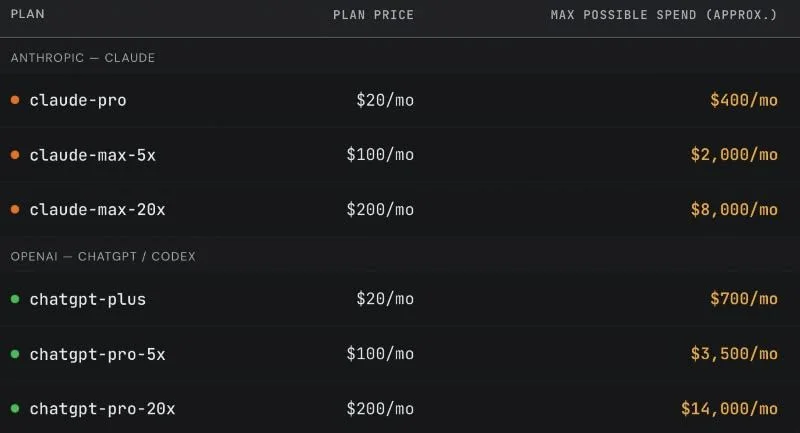Click the orange dot beside claude-max-20x
800x433 pixels.
pos(15,209)
